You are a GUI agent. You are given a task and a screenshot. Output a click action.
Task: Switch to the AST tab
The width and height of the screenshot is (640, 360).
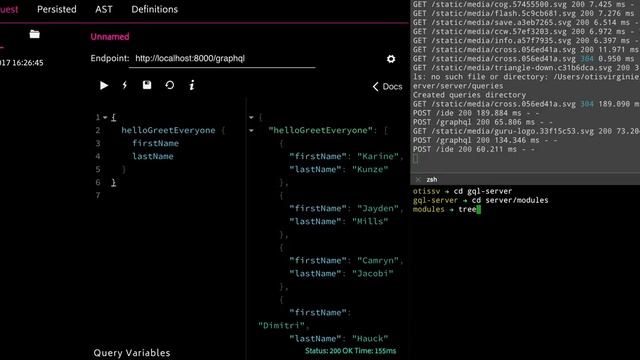pyautogui.click(x=104, y=9)
